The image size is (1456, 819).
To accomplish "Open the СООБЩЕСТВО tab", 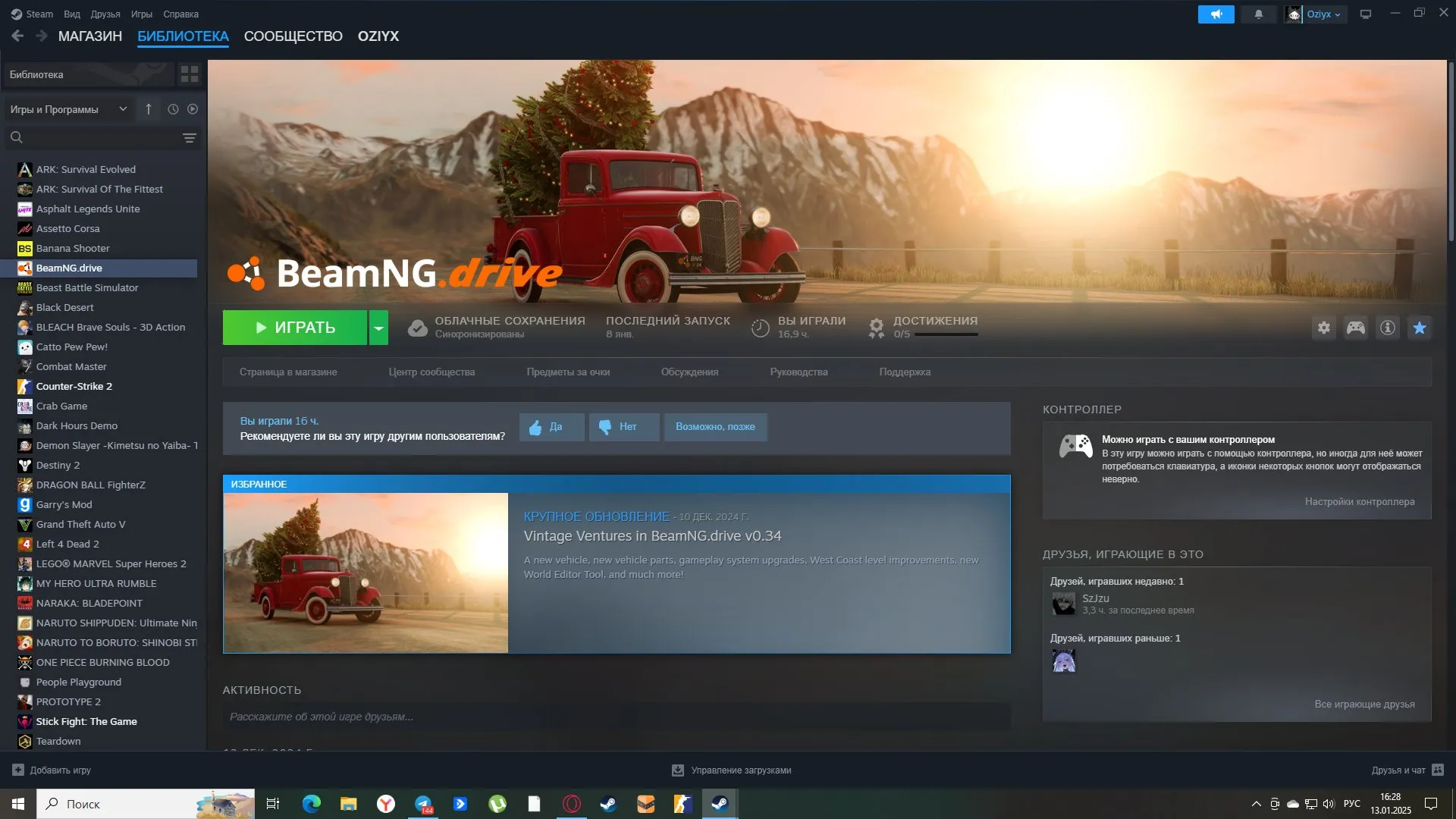I will coord(293,36).
